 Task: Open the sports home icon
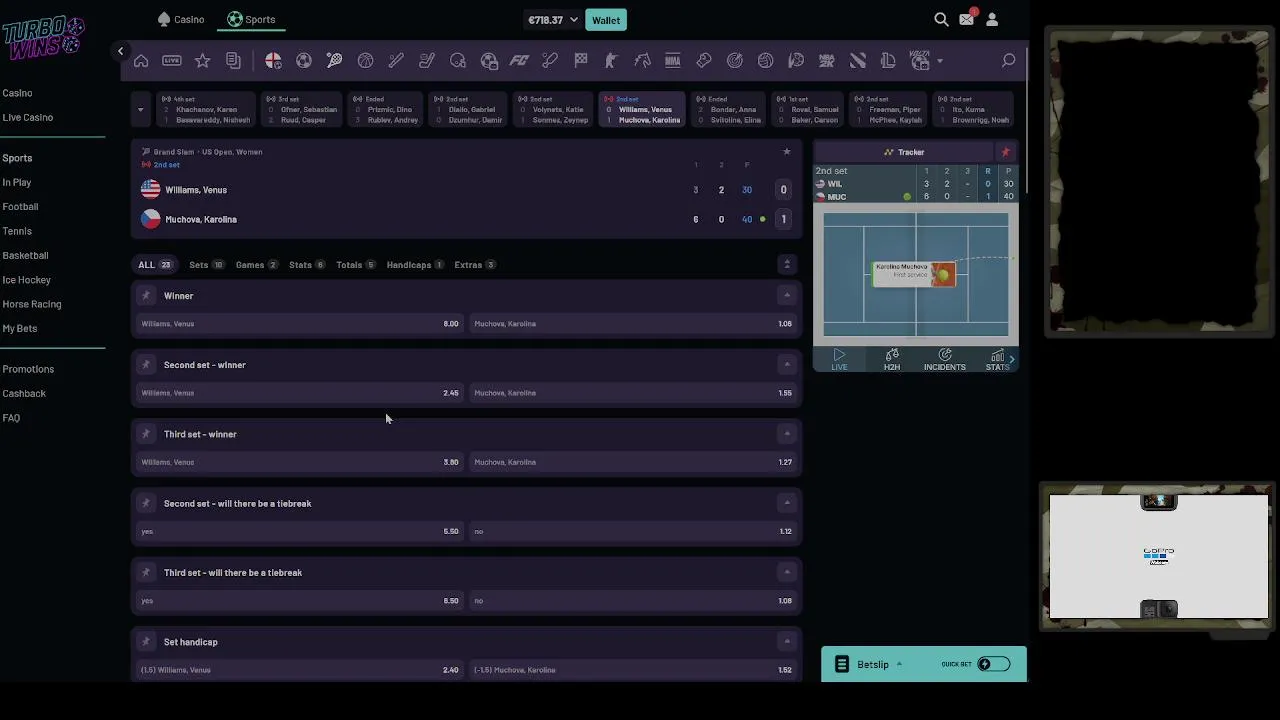(141, 61)
